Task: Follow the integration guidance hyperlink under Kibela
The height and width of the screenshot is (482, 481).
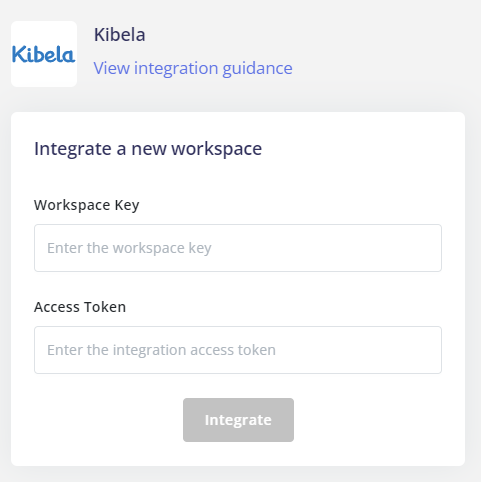Action: coord(193,68)
